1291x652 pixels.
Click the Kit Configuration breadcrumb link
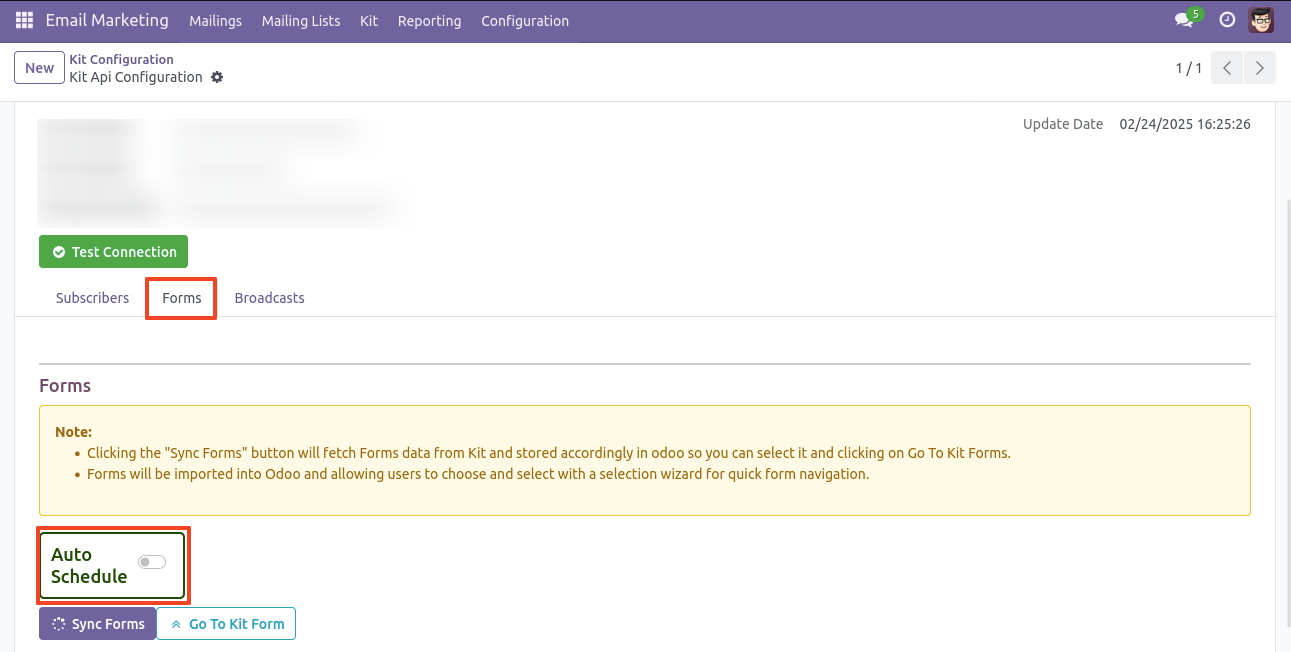[x=121, y=59]
